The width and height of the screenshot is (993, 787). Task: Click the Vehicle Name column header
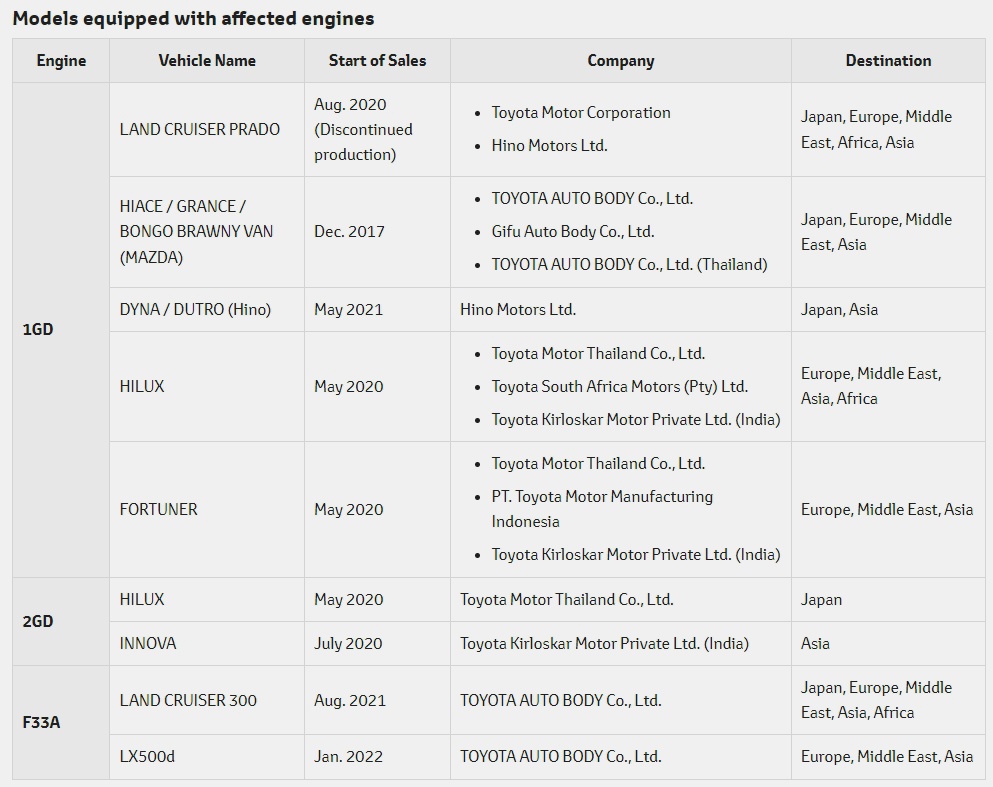point(207,61)
